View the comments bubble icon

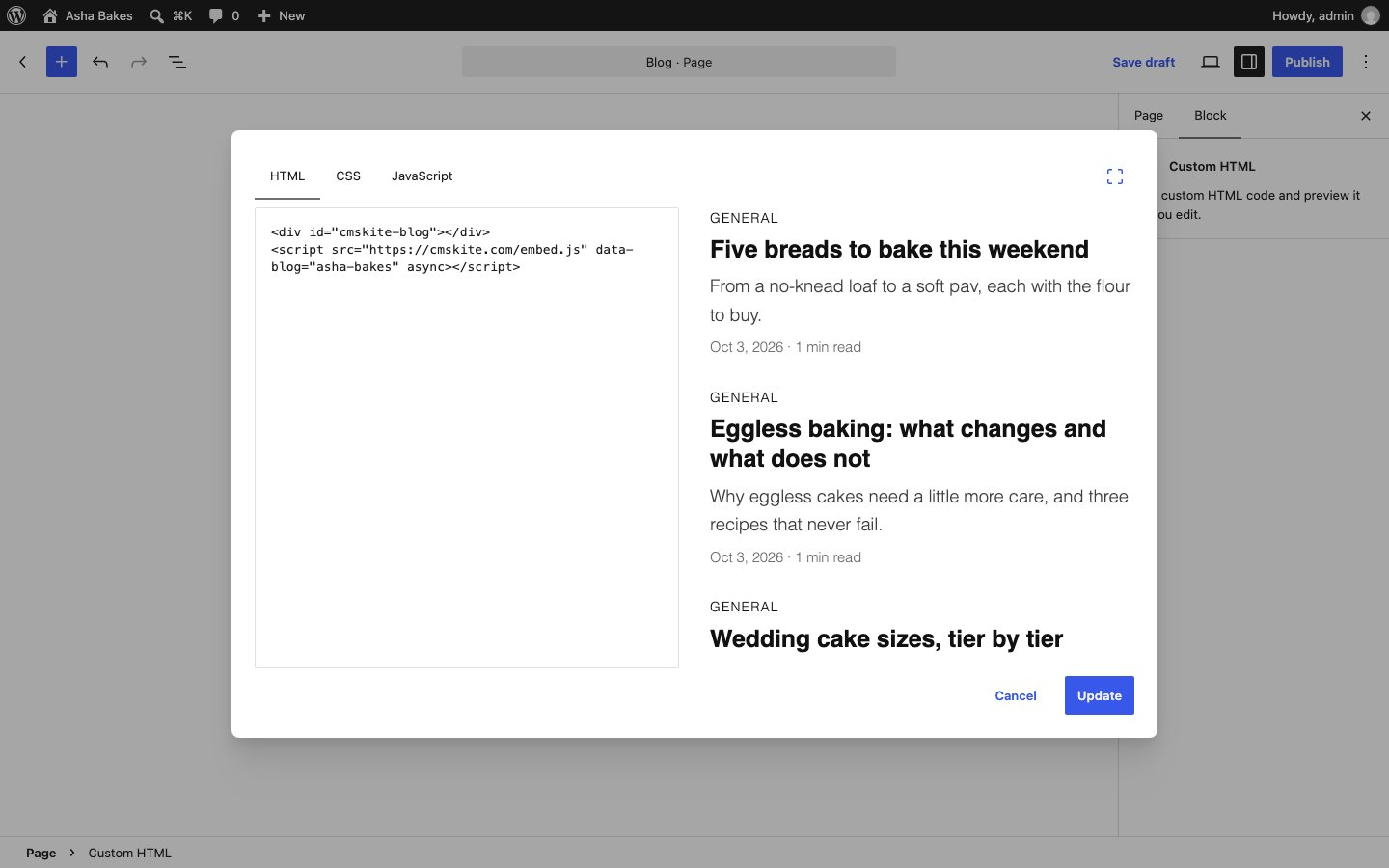coord(215,15)
